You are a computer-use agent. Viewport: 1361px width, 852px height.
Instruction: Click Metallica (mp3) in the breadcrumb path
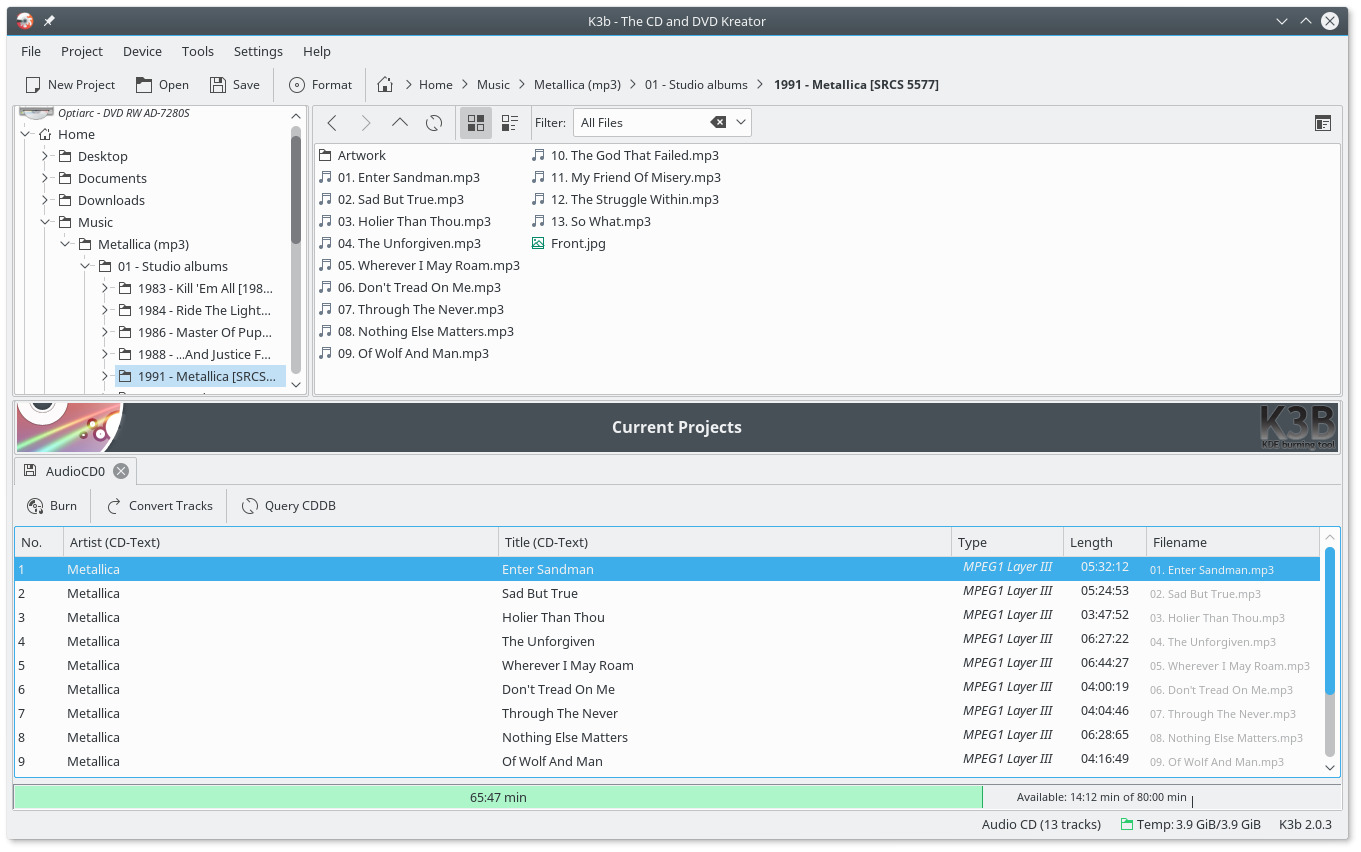[x=577, y=85]
